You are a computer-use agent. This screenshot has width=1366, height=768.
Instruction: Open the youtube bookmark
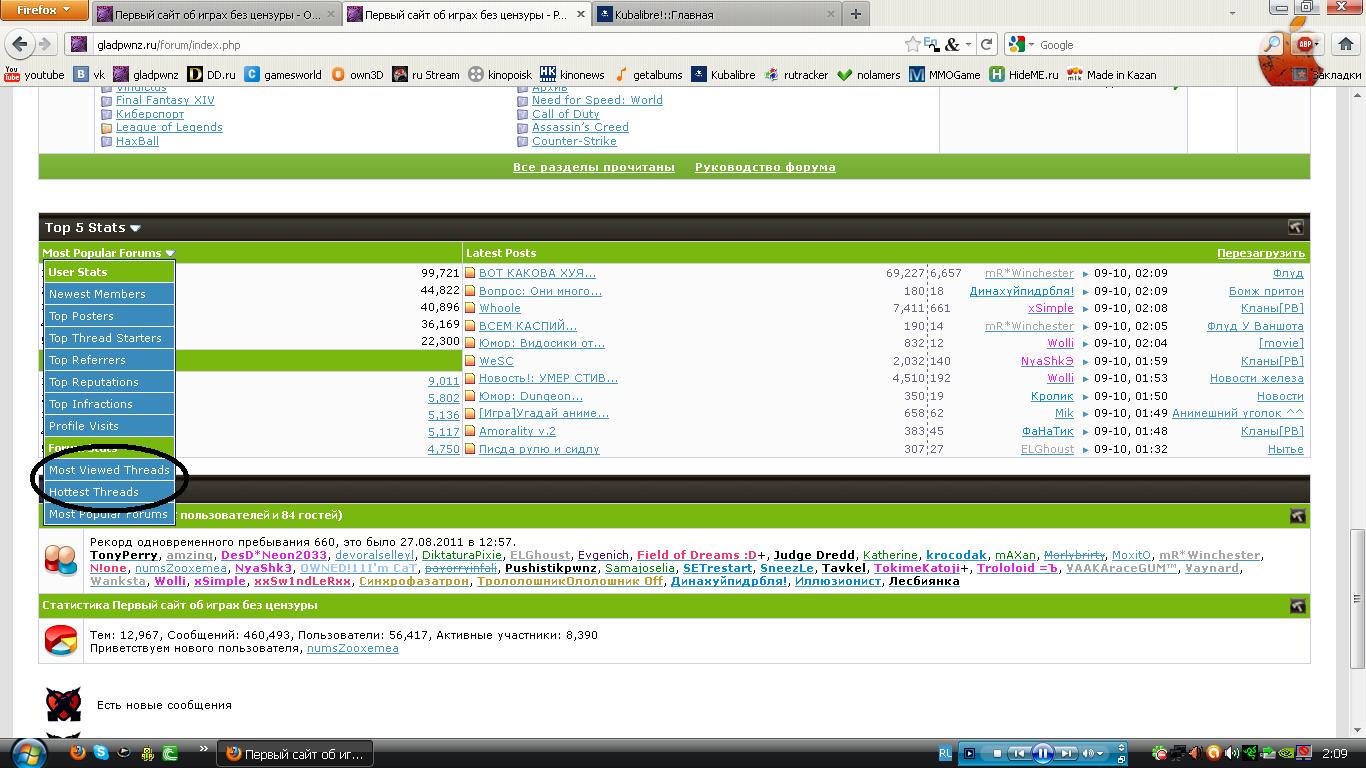click(x=34, y=75)
